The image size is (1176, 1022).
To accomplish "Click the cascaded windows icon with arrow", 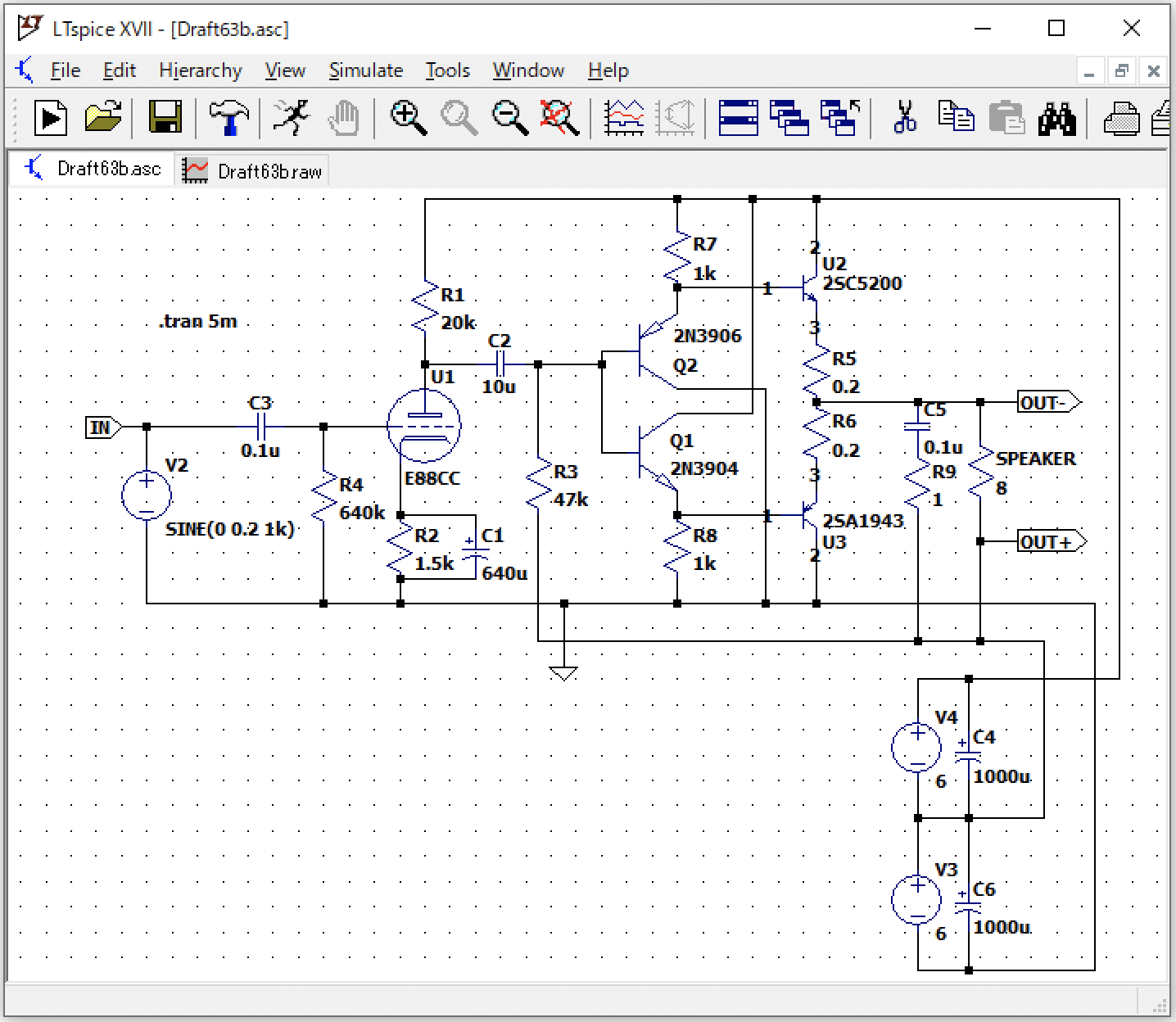I will pyautogui.click(x=840, y=119).
